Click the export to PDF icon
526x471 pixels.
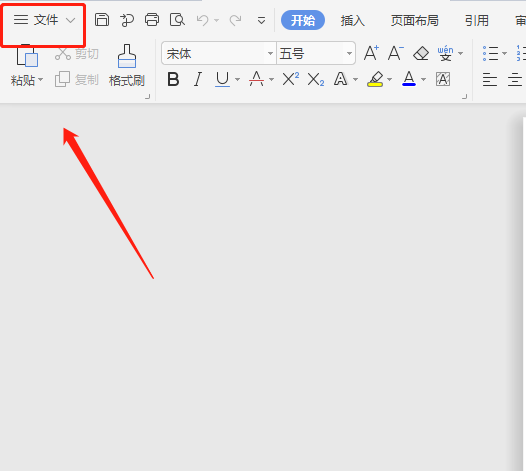pyautogui.click(x=127, y=20)
